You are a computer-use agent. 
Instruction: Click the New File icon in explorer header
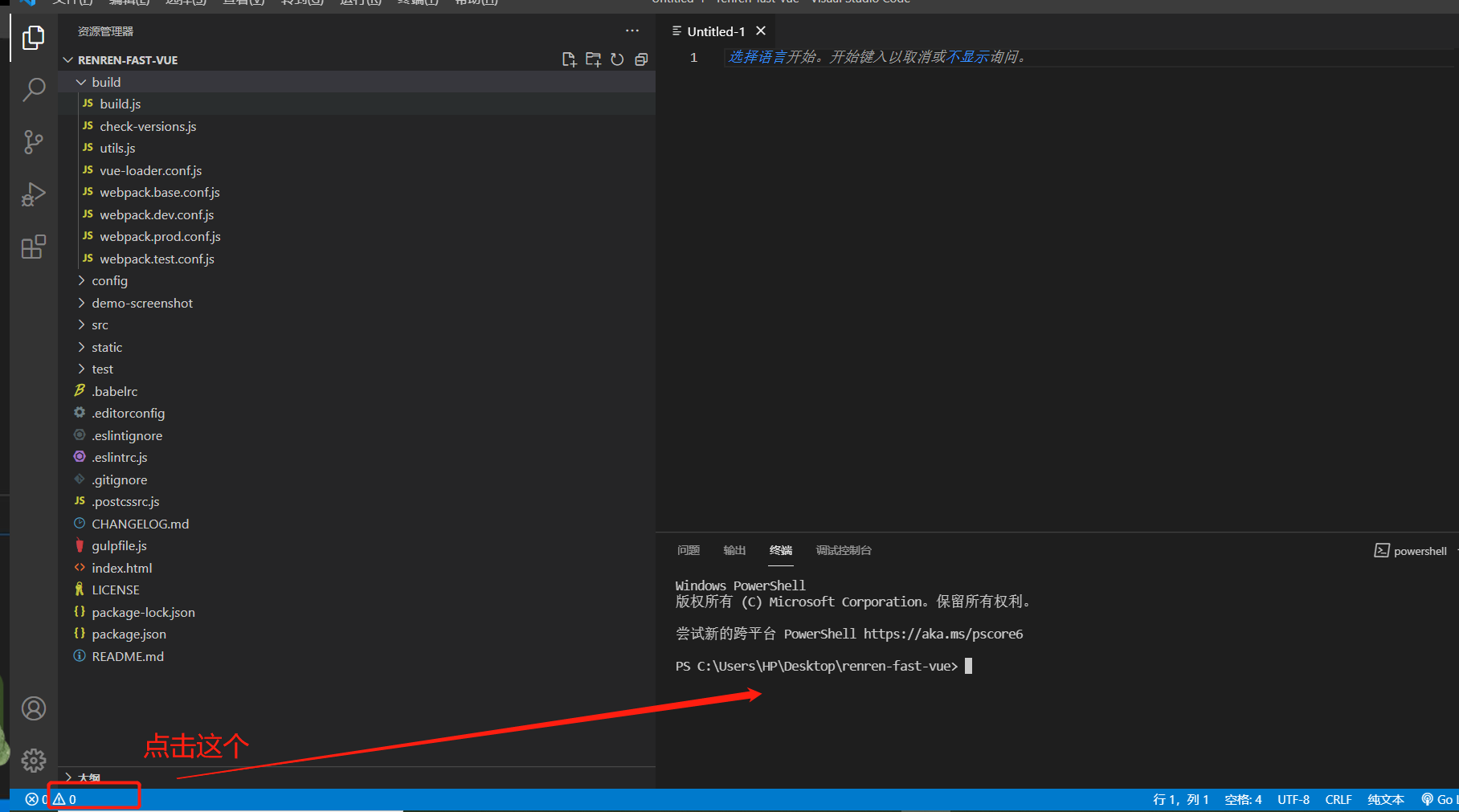569,59
